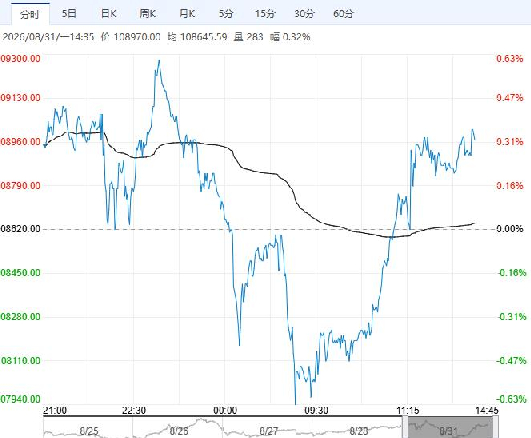The height and width of the screenshot is (438, 531).
Task: Switch to the 周K weekly tab
Action: 148,14
